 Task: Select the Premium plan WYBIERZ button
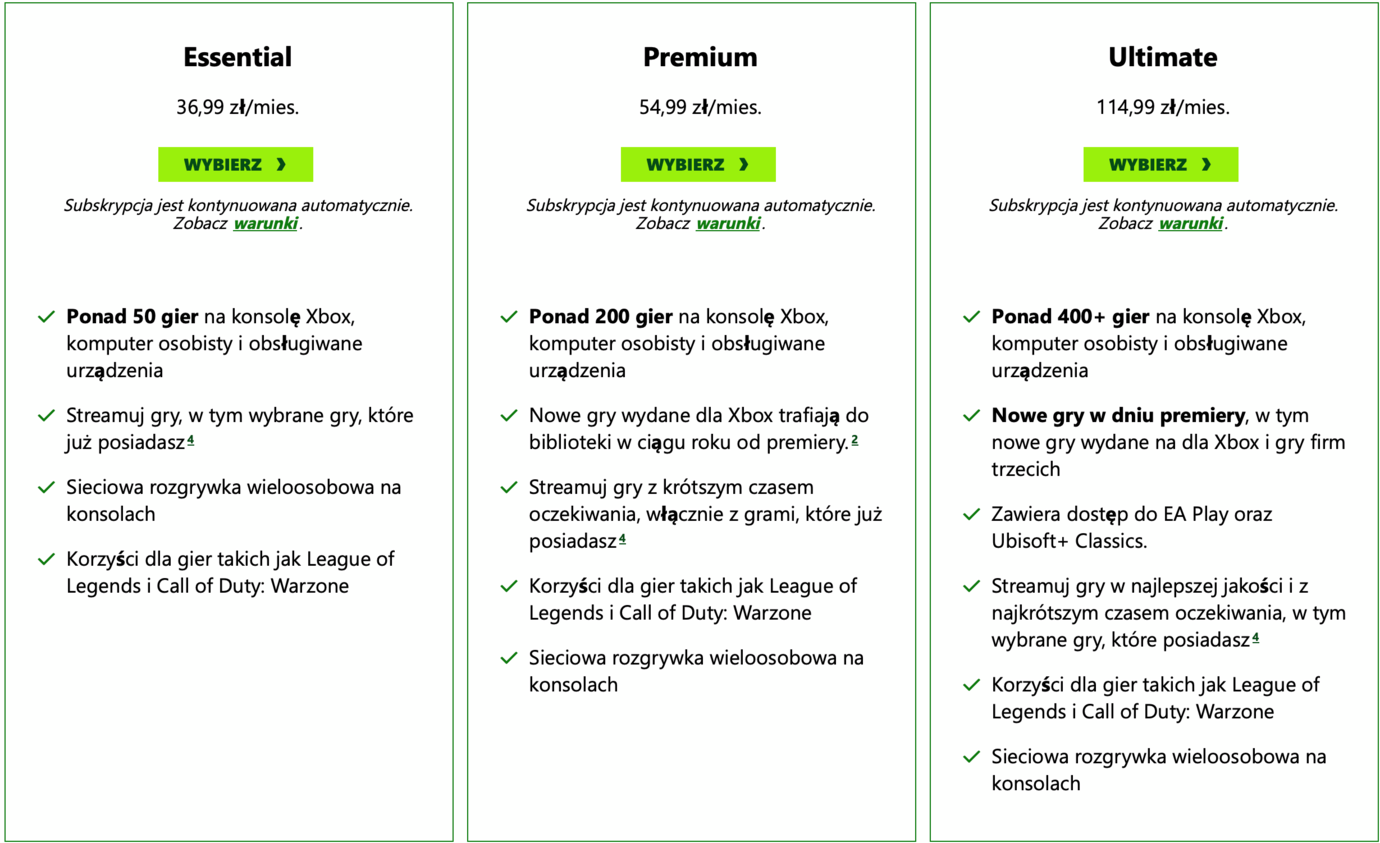pyautogui.click(x=697, y=165)
